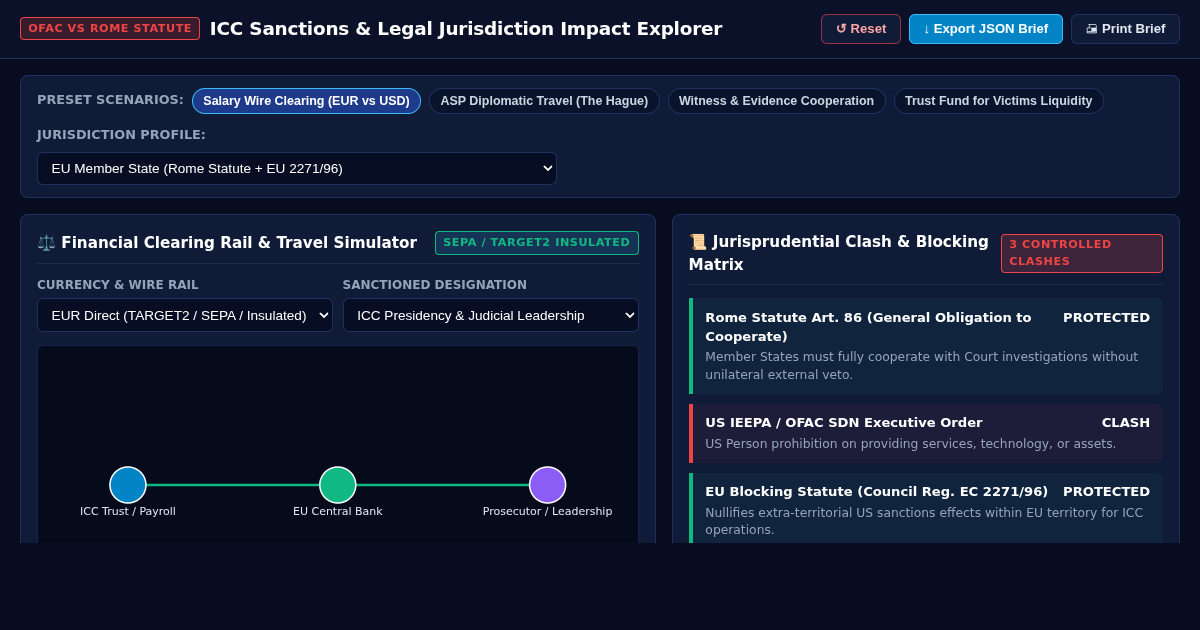Click the SANCTIONED DESIGNATION label

(435, 285)
